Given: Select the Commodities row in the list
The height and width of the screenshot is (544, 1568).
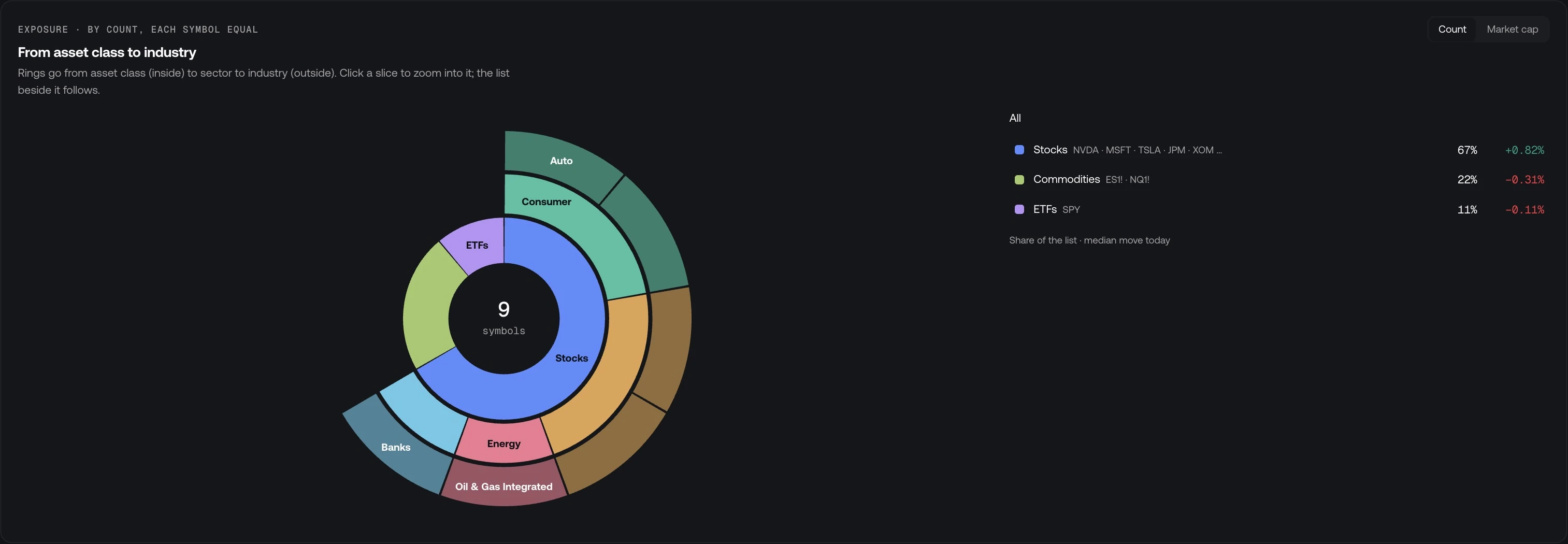Looking at the screenshot, I should [x=1279, y=179].
